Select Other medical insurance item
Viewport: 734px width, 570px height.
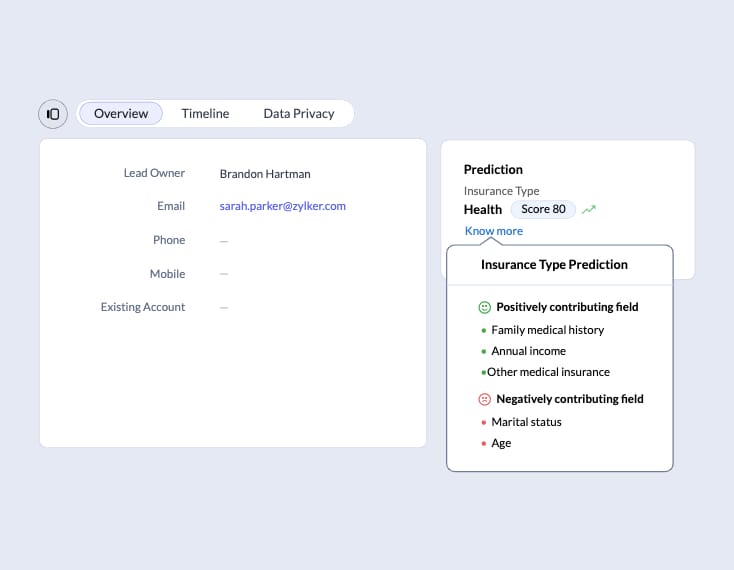click(548, 372)
